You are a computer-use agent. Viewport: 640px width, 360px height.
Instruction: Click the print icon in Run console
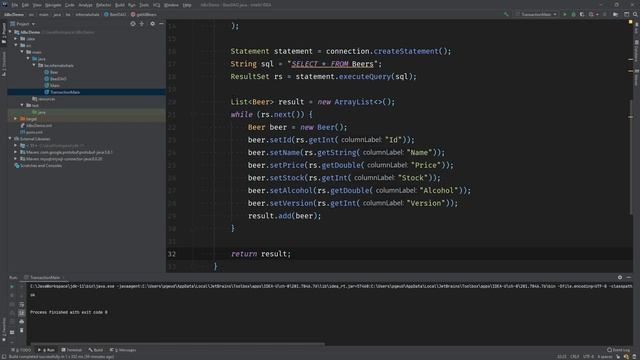coord(21,322)
